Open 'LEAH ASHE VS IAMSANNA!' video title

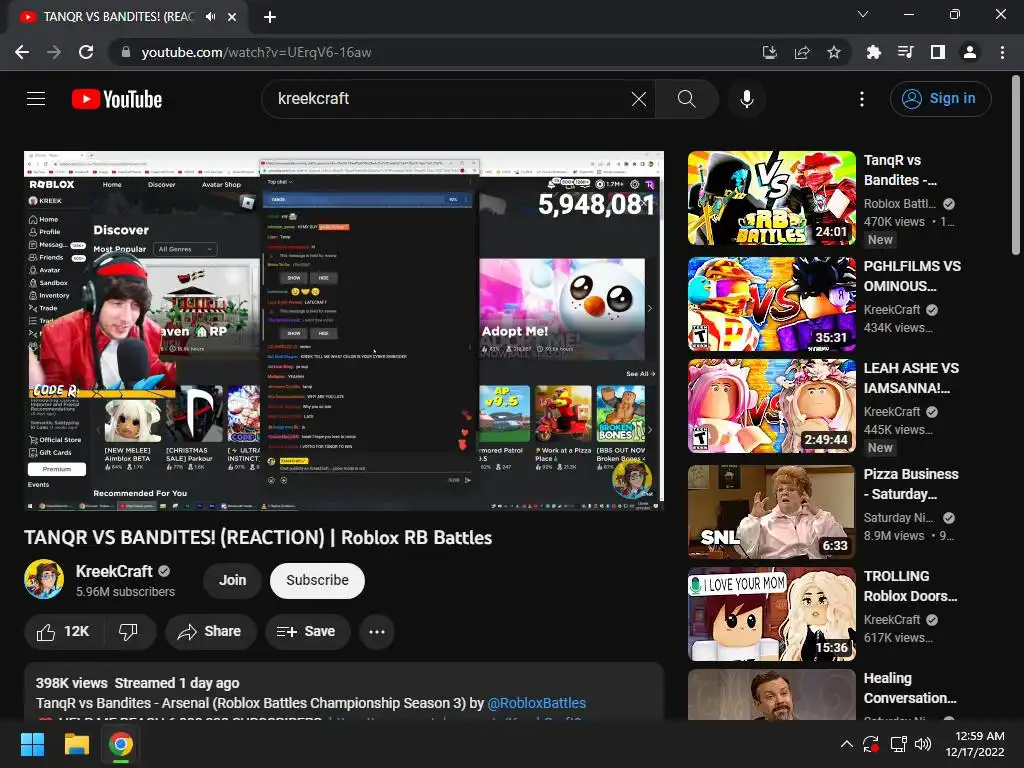[911, 378]
